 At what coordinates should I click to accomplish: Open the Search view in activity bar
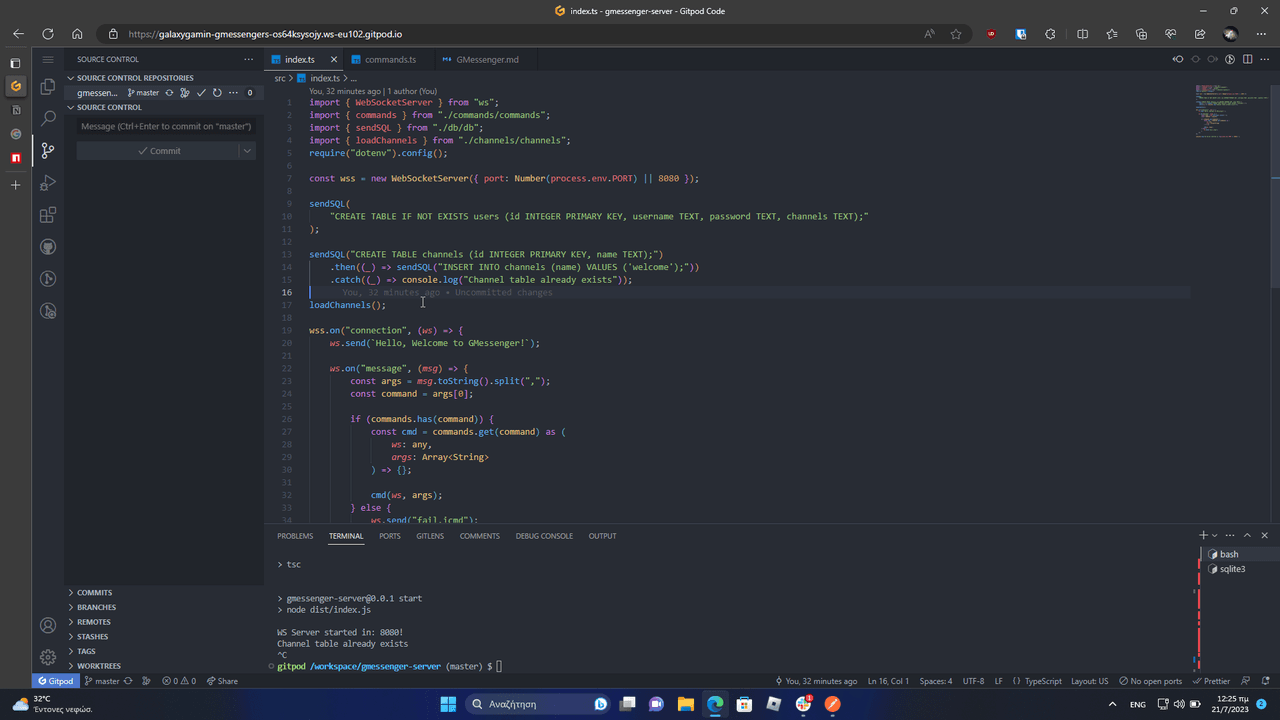[x=47, y=118]
